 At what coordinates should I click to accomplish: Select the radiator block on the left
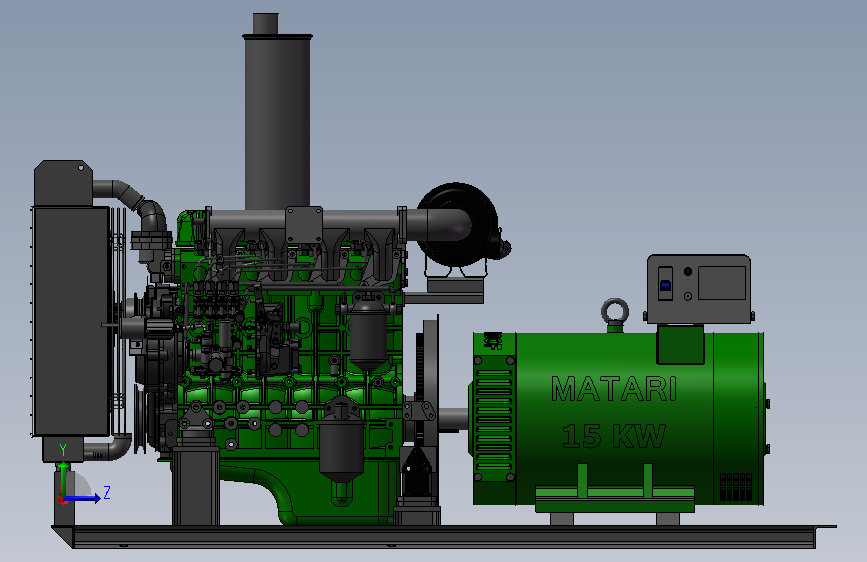(71, 321)
